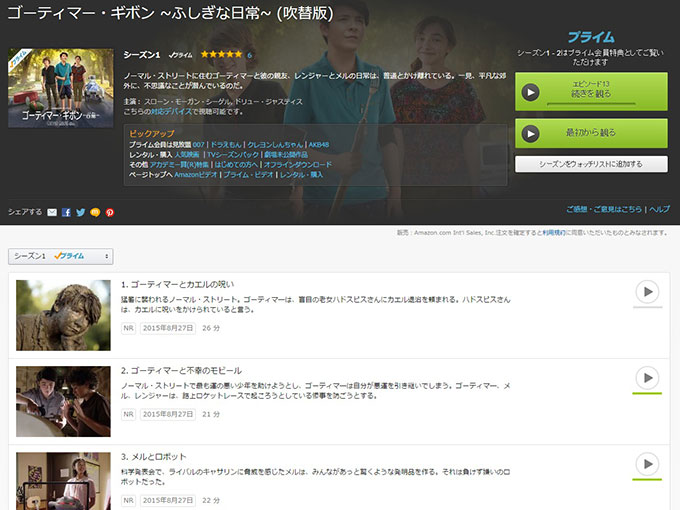
Task: Open the 人気映画 link
Action: (187, 154)
